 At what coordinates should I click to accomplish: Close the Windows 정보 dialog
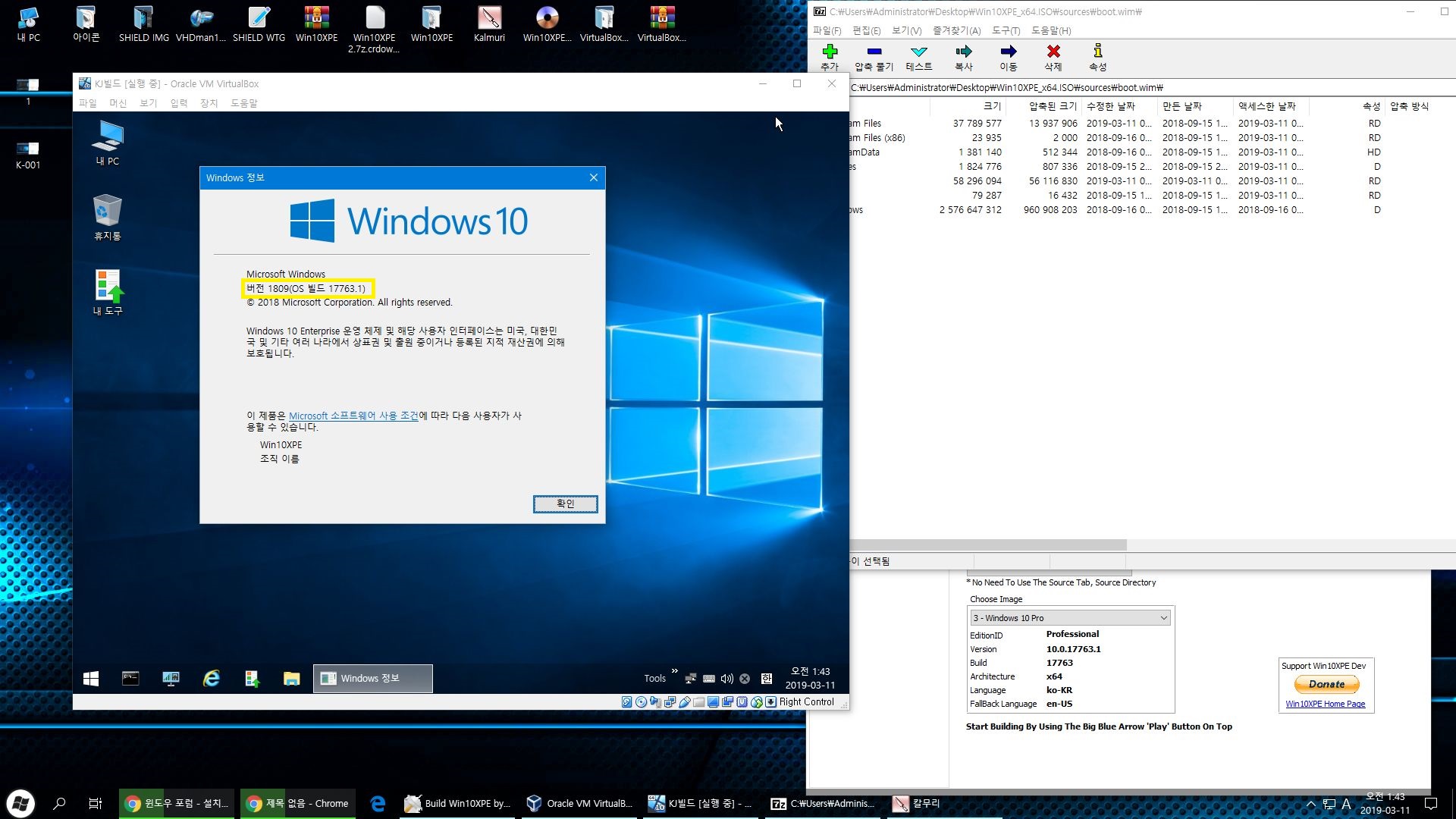tap(594, 177)
